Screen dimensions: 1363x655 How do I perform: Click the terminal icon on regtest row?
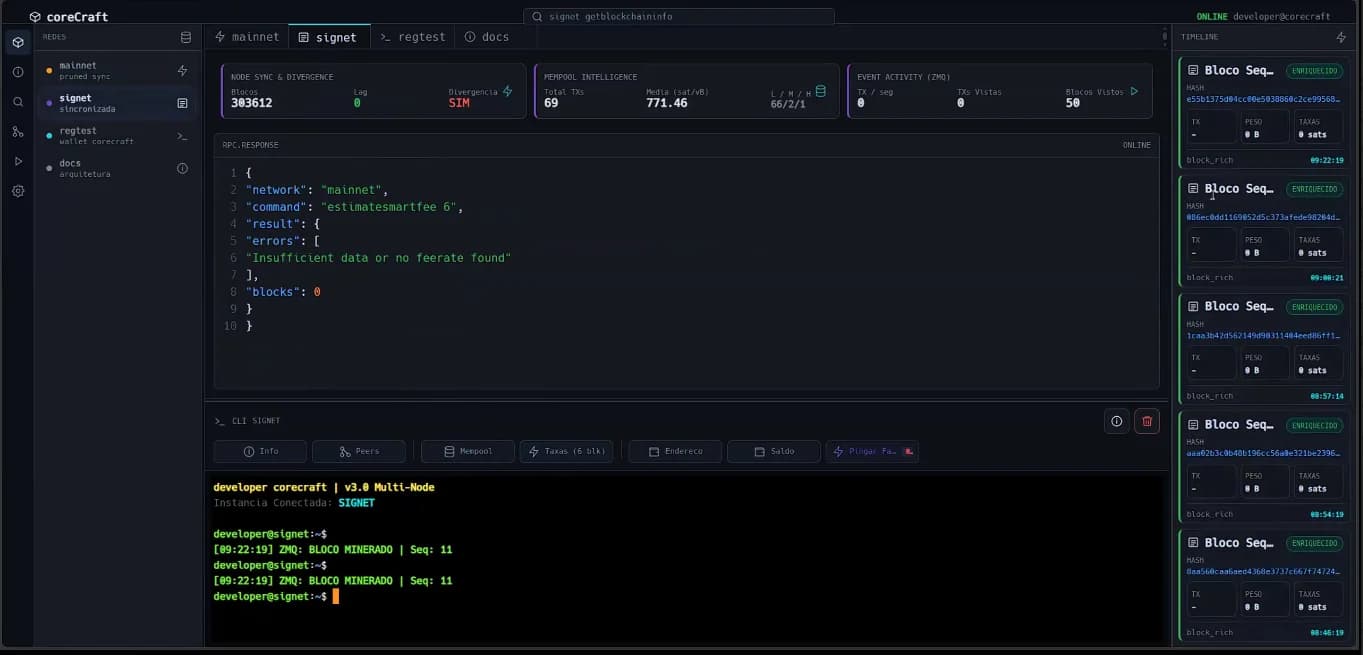click(x=182, y=136)
